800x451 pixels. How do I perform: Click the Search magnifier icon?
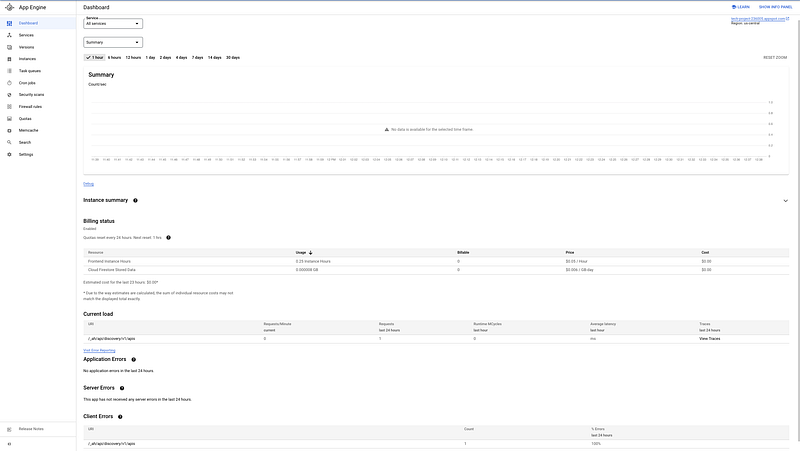(x=9, y=142)
